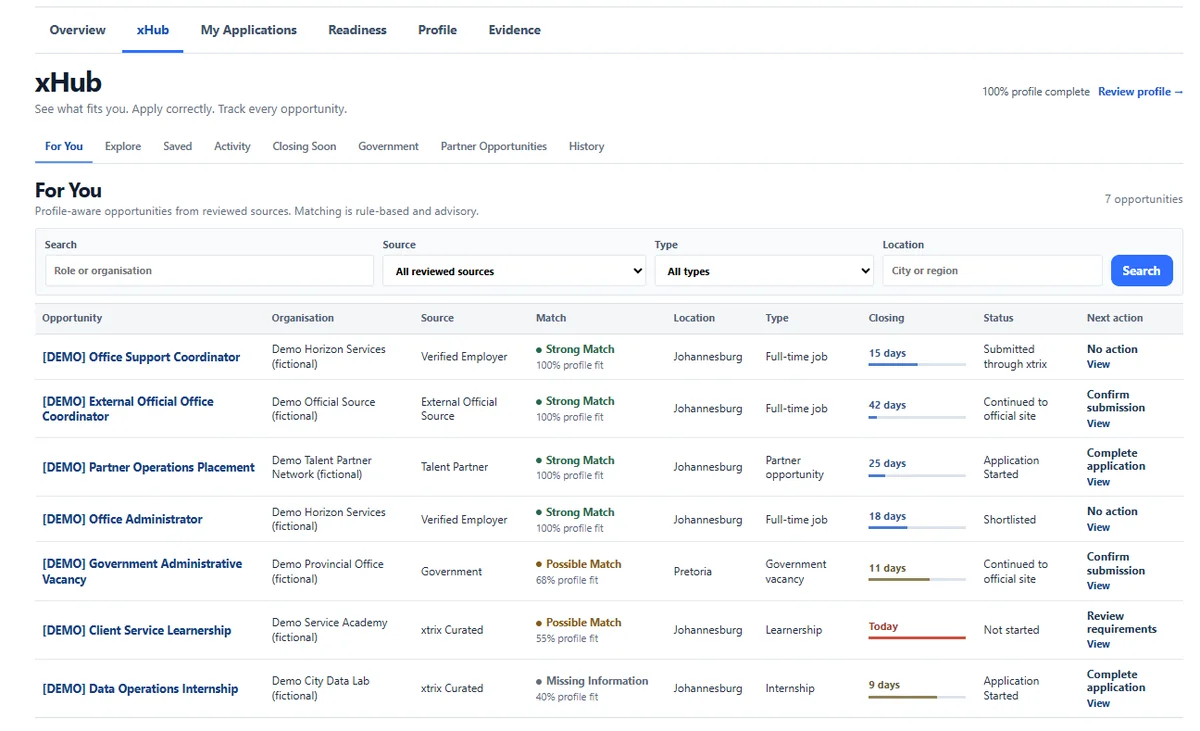Open [DEMO] External Official Office Coordinator
Image resolution: width=1200 pixels, height=731 pixels.
pyautogui.click(x=128, y=409)
